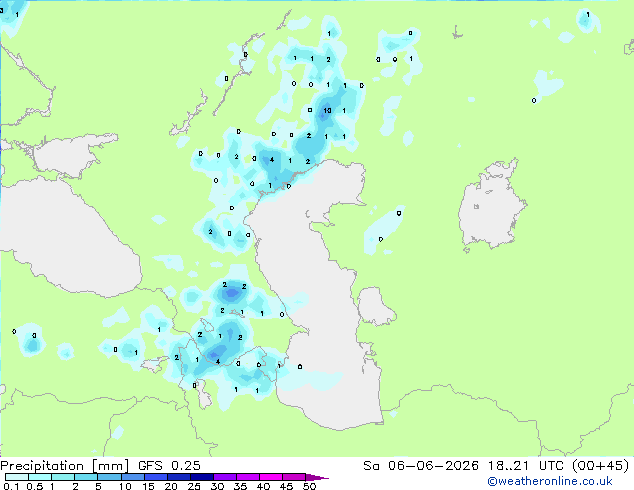Select the 30–35 mm purple legend swatch

[x=225, y=477]
